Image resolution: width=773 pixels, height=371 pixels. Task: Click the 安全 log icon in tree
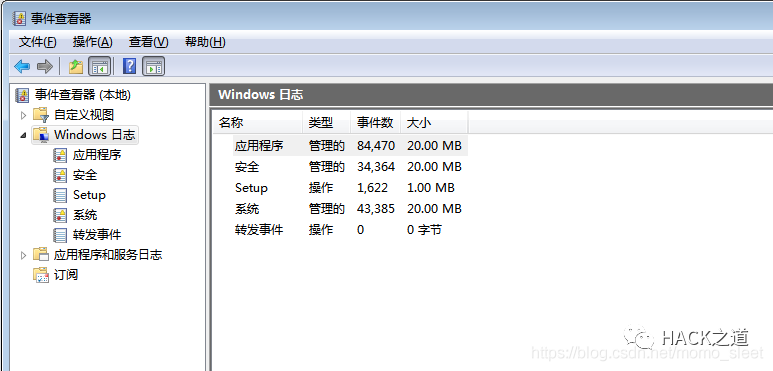click(x=60, y=175)
